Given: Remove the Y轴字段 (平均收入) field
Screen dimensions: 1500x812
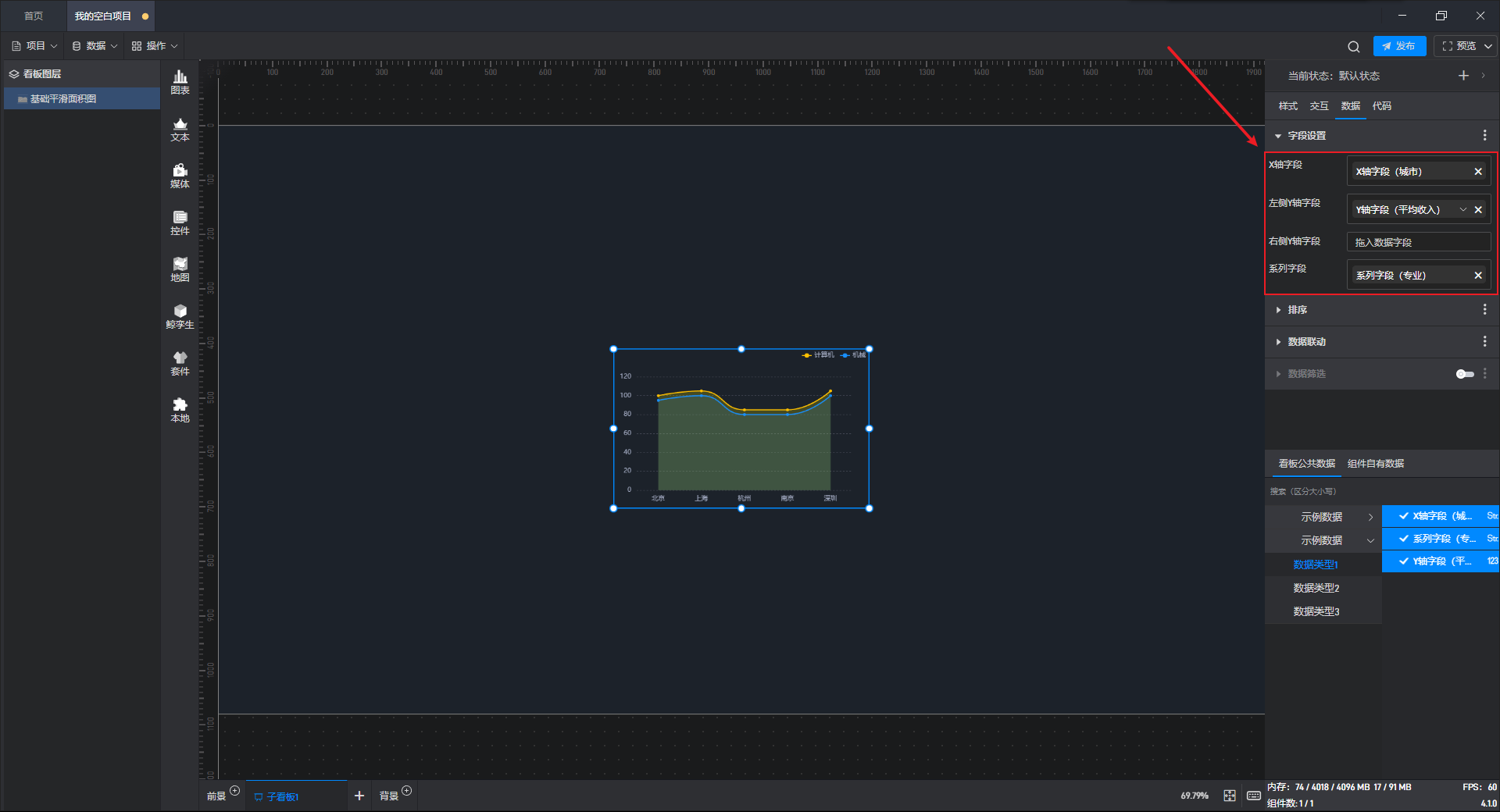Looking at the screenshot, I should tap(1478, 210).
